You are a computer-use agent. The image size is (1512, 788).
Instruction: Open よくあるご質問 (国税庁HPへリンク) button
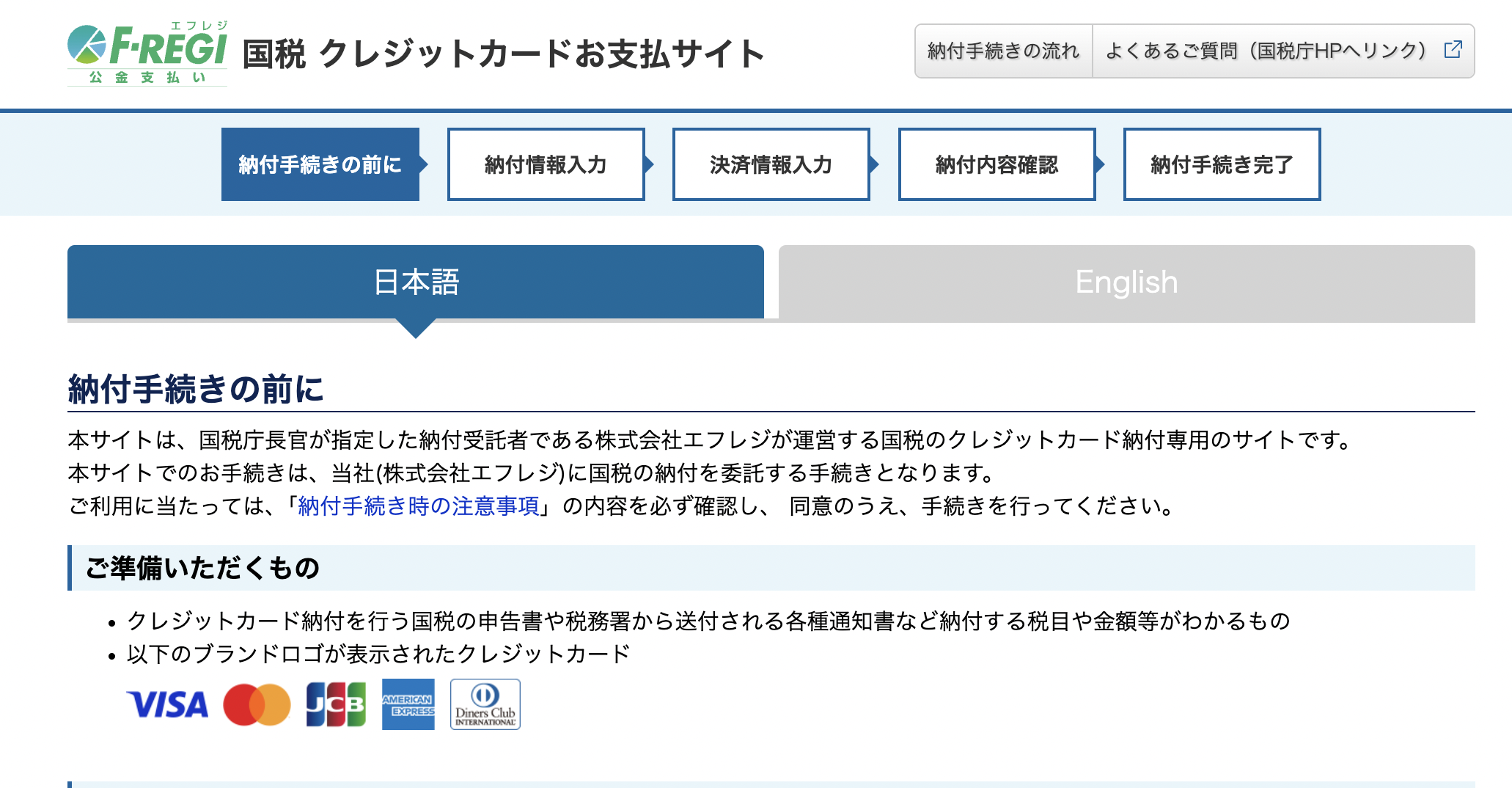point(1283,51)
